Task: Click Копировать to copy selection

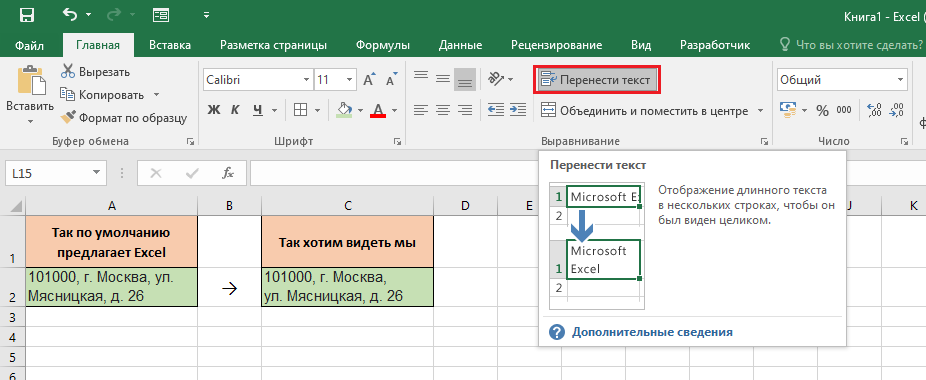Action: 103,95
